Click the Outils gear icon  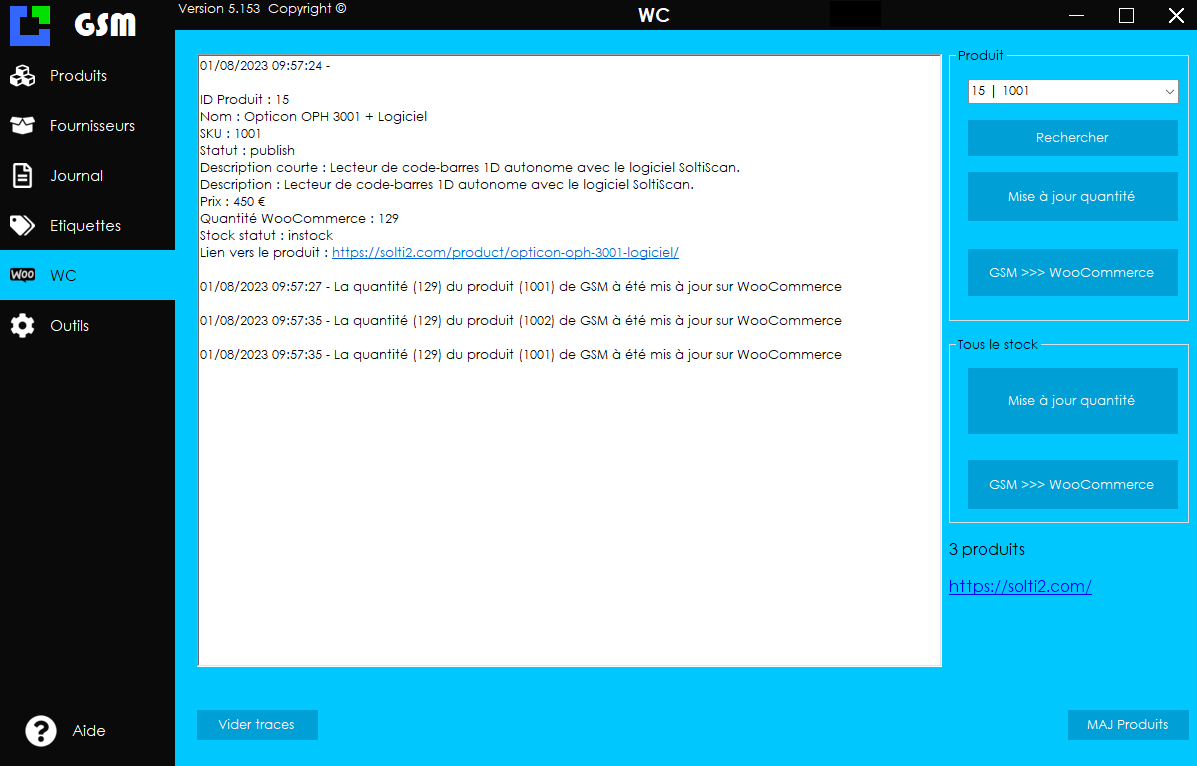point(22,325)
